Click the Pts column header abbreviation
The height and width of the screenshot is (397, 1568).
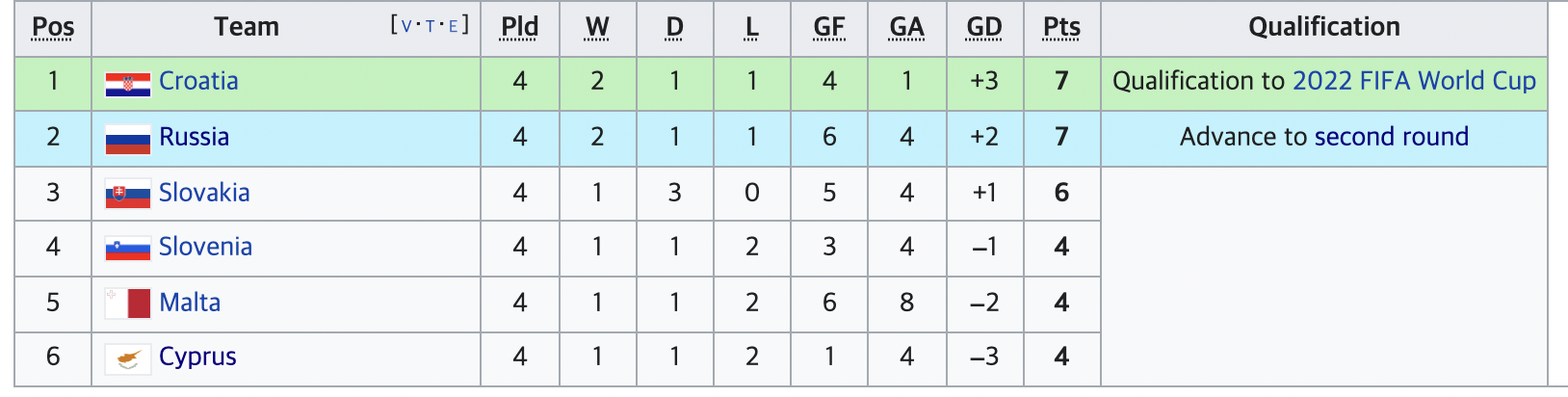coord(1061,27)
